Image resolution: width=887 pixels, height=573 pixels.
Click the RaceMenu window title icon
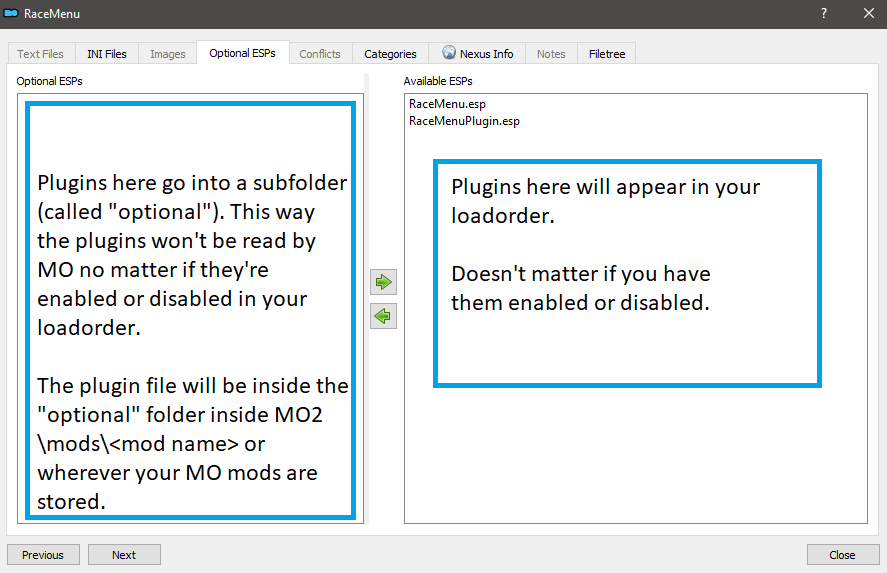[x=11, y=13]
